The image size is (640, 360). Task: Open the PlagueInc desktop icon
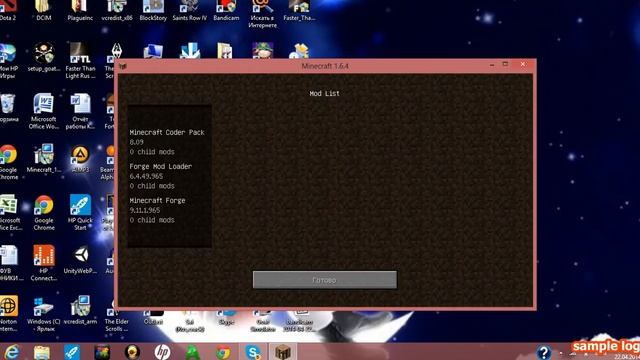click(x=80, y=11)
